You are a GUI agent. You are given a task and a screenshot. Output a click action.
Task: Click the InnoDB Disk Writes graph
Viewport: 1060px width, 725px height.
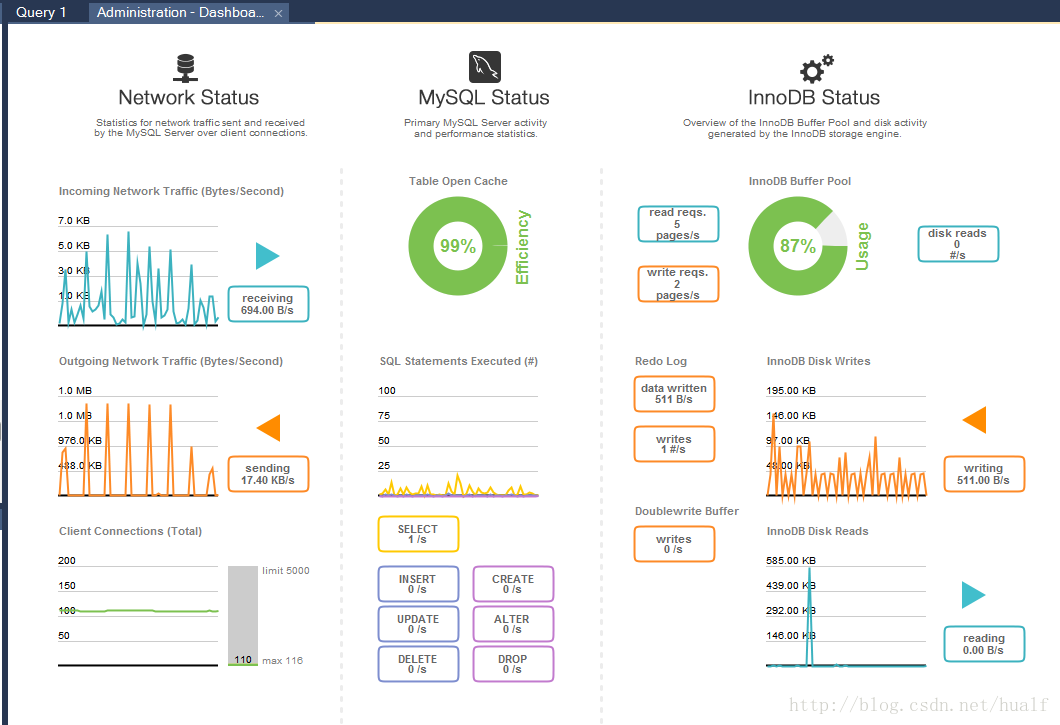tap(846, 443)
